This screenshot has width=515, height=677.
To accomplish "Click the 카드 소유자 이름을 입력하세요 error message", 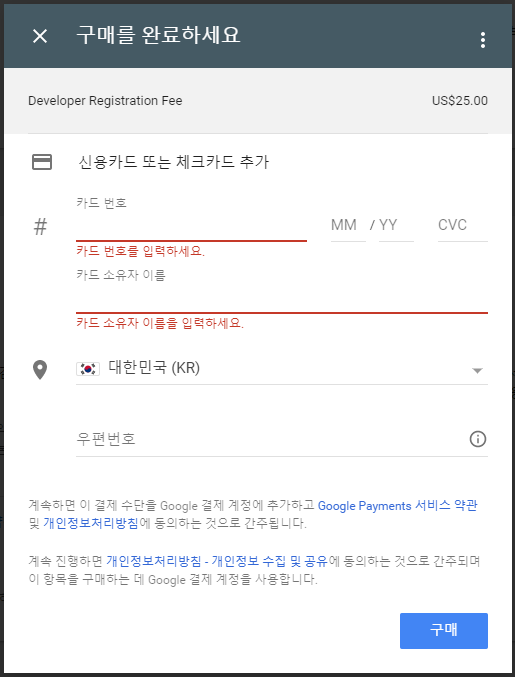I will click(x=160, y=323).
